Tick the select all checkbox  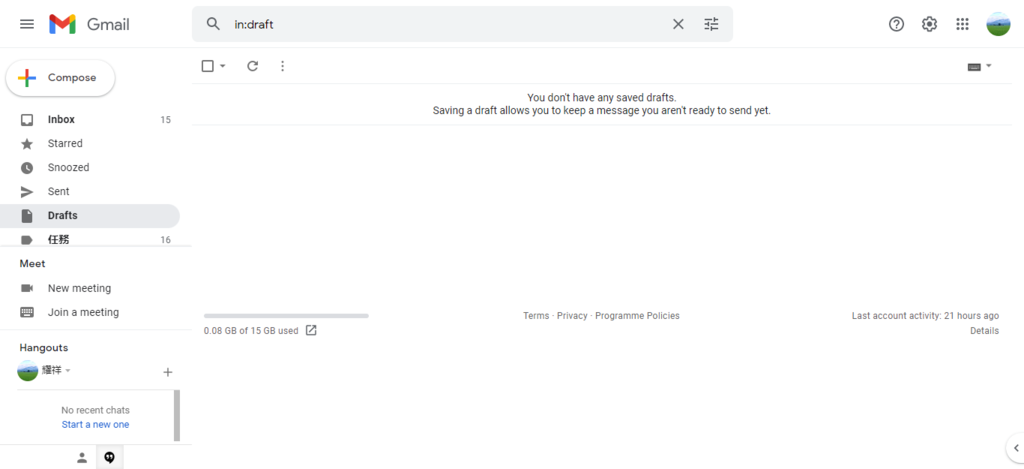click(208, 66)
